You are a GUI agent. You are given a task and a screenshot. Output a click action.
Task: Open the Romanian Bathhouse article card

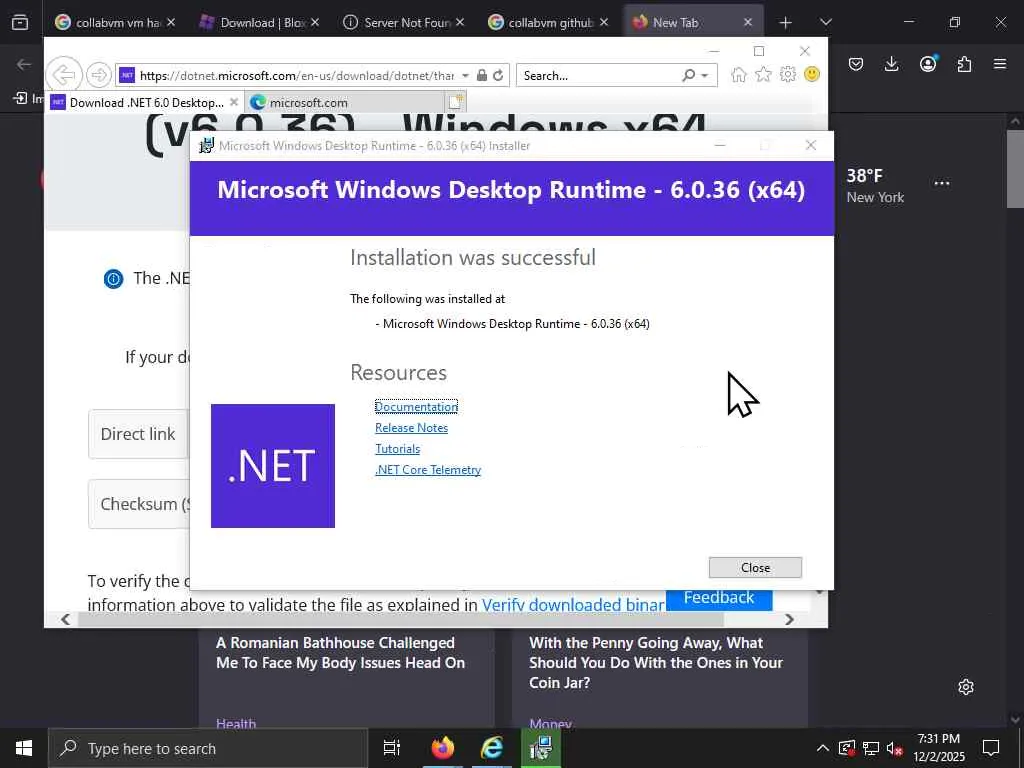click(x=346, y=677)
